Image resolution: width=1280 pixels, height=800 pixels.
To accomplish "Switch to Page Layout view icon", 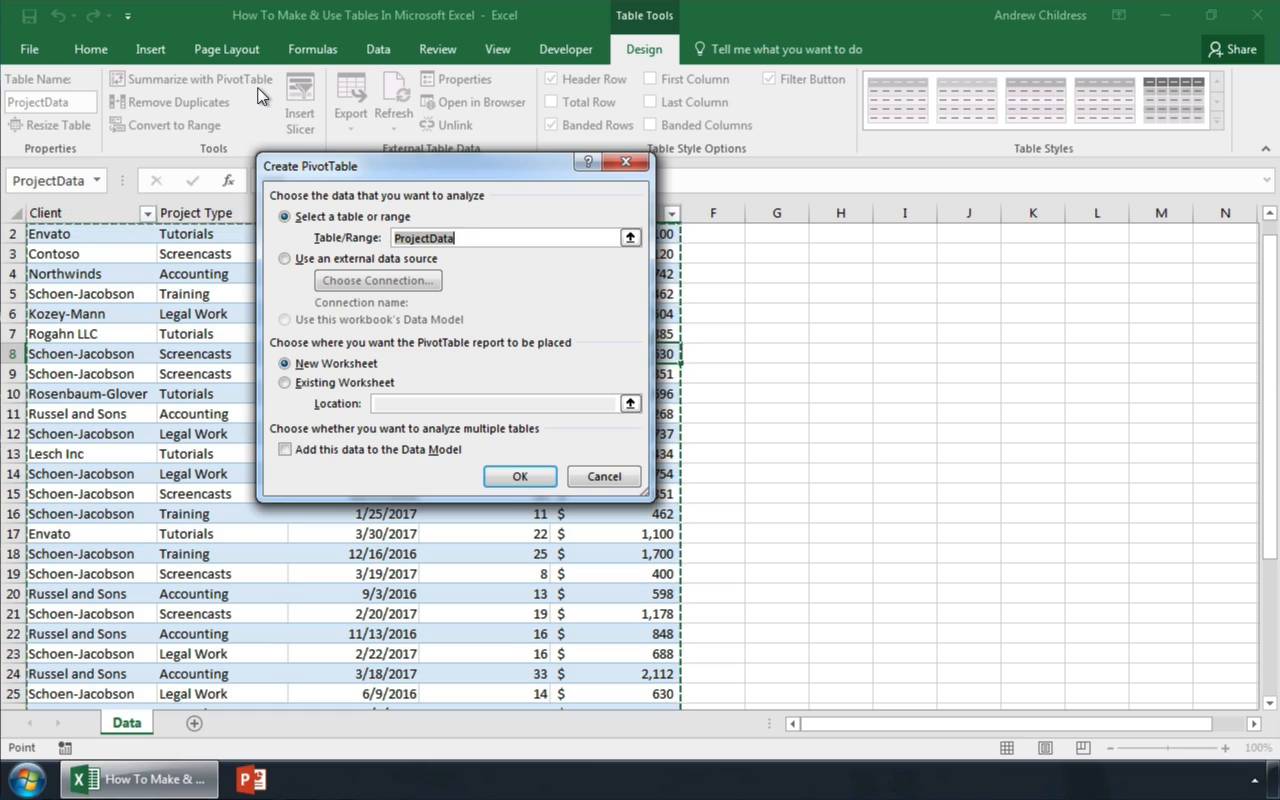I will (1045, 748).
